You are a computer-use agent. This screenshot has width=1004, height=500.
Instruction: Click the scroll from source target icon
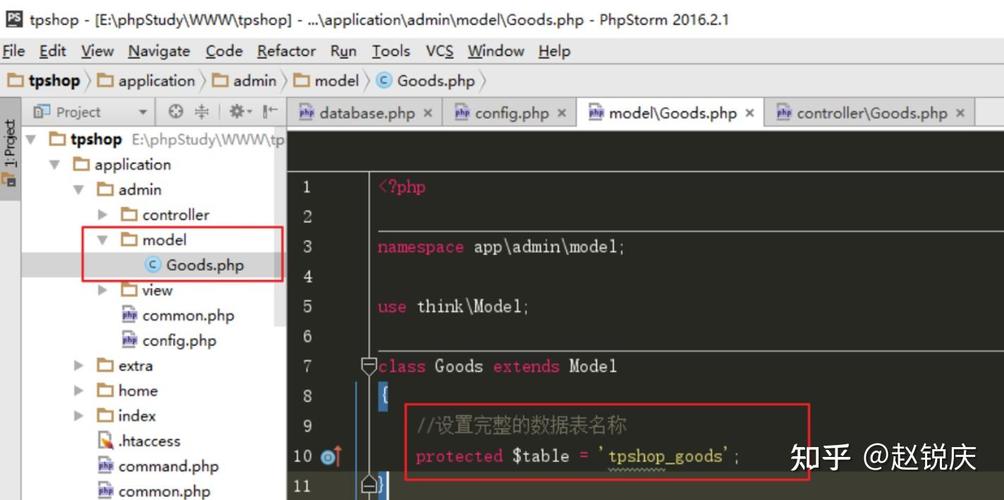pos(175,112)
